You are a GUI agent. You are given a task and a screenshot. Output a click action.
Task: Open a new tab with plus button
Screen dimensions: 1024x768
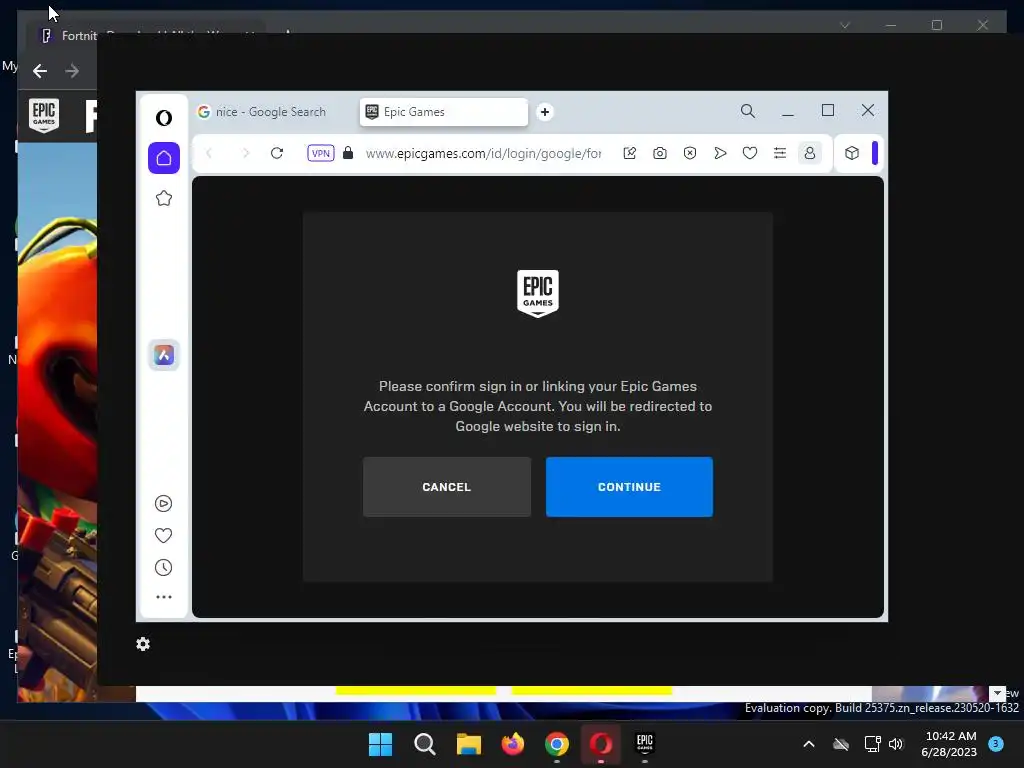click(545, 112)
